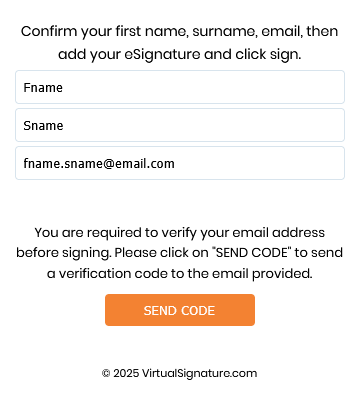This screenshot has width=360, height=396.
Task: Place cursor in the surname box
Action: (x=180, y=125)
